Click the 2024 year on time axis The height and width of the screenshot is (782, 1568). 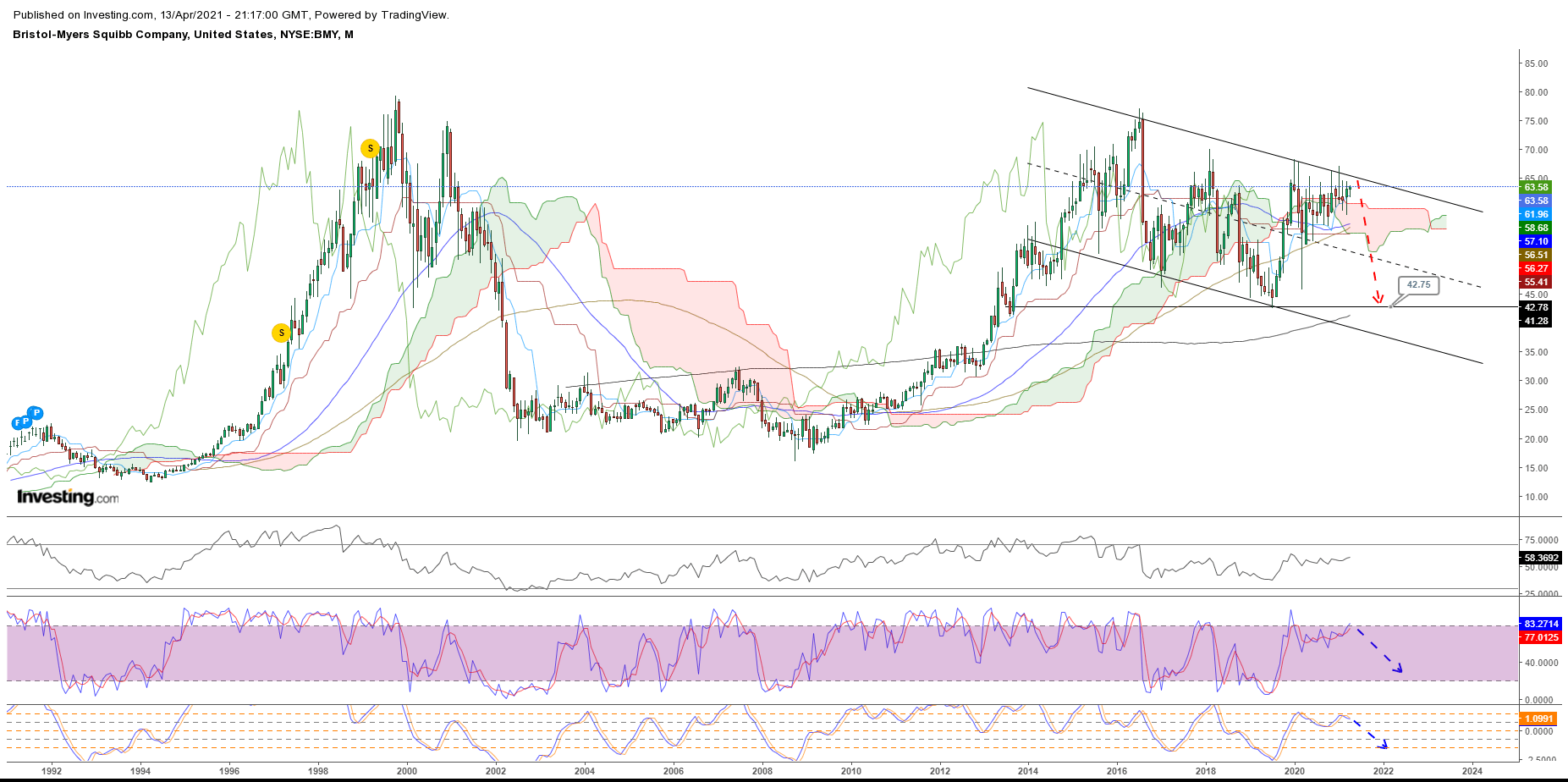click(x=1472, y=771)
